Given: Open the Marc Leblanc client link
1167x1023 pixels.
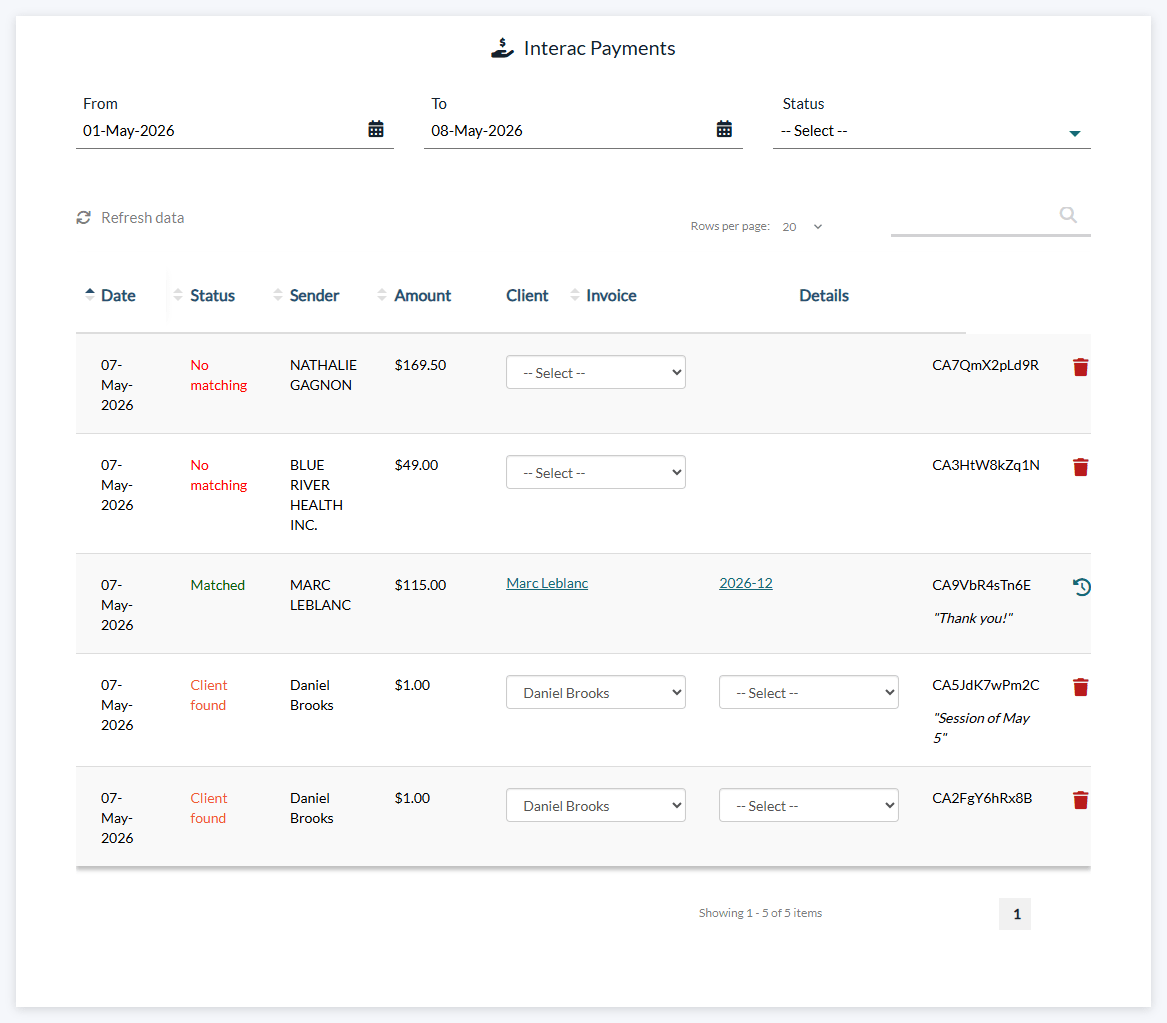Looking at the screenshot, I should (x=547, y=583).
